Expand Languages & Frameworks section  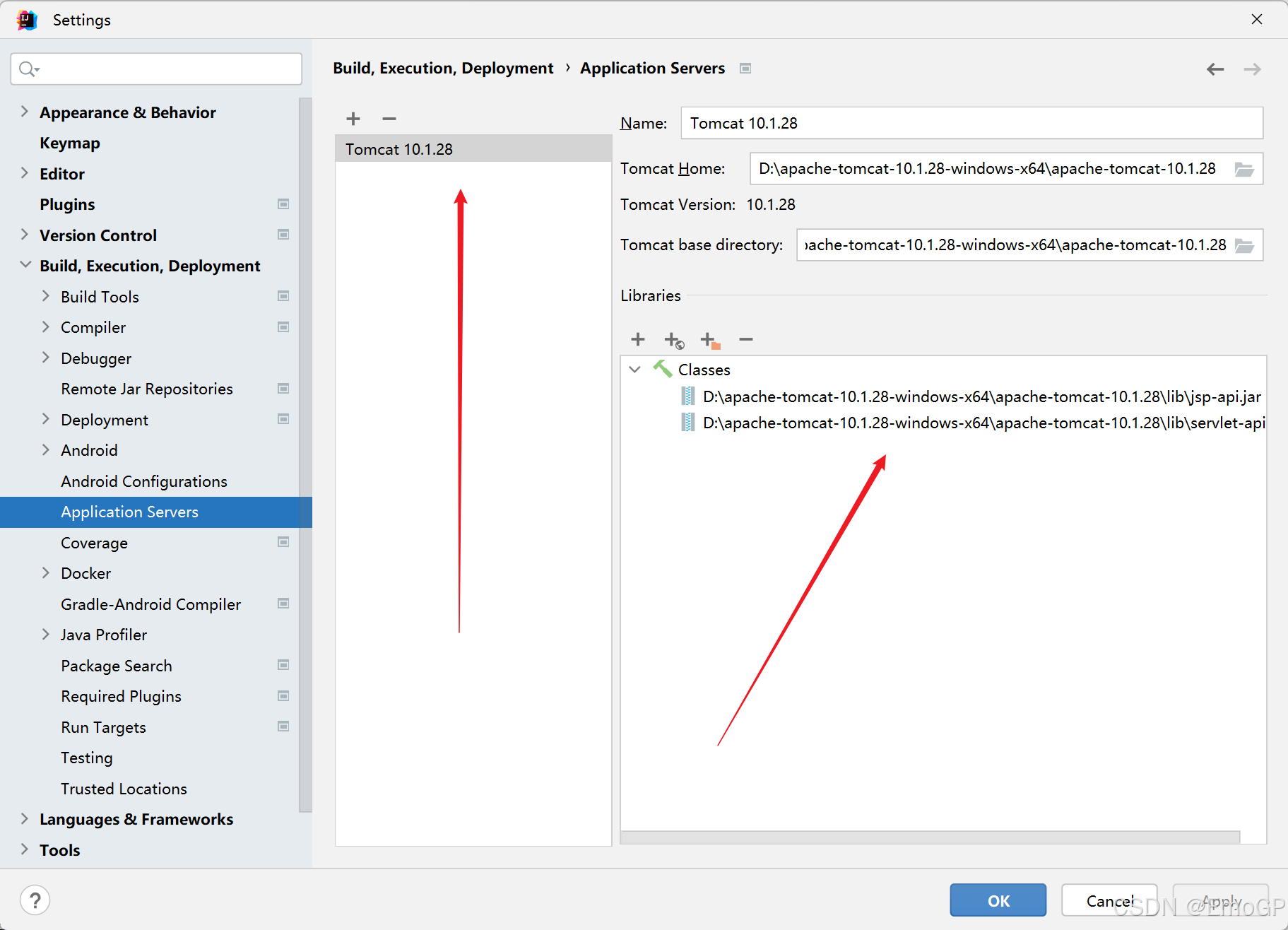tap(25, 819)
